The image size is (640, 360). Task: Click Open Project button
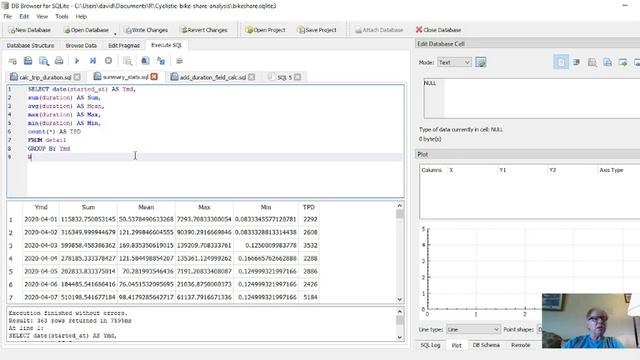[265, 30]
